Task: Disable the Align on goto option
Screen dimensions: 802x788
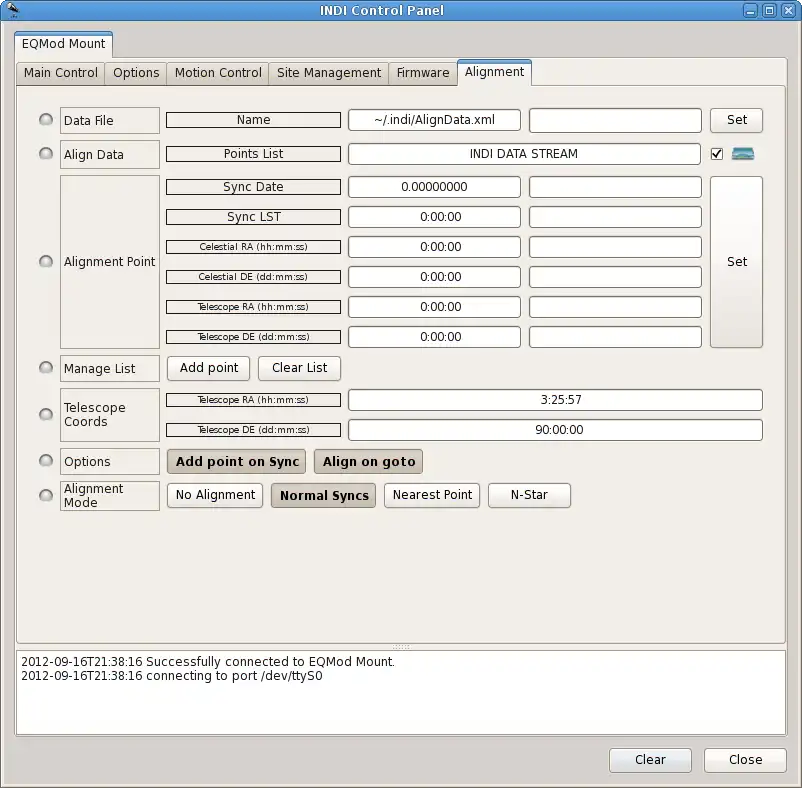Action: (369, 462)
